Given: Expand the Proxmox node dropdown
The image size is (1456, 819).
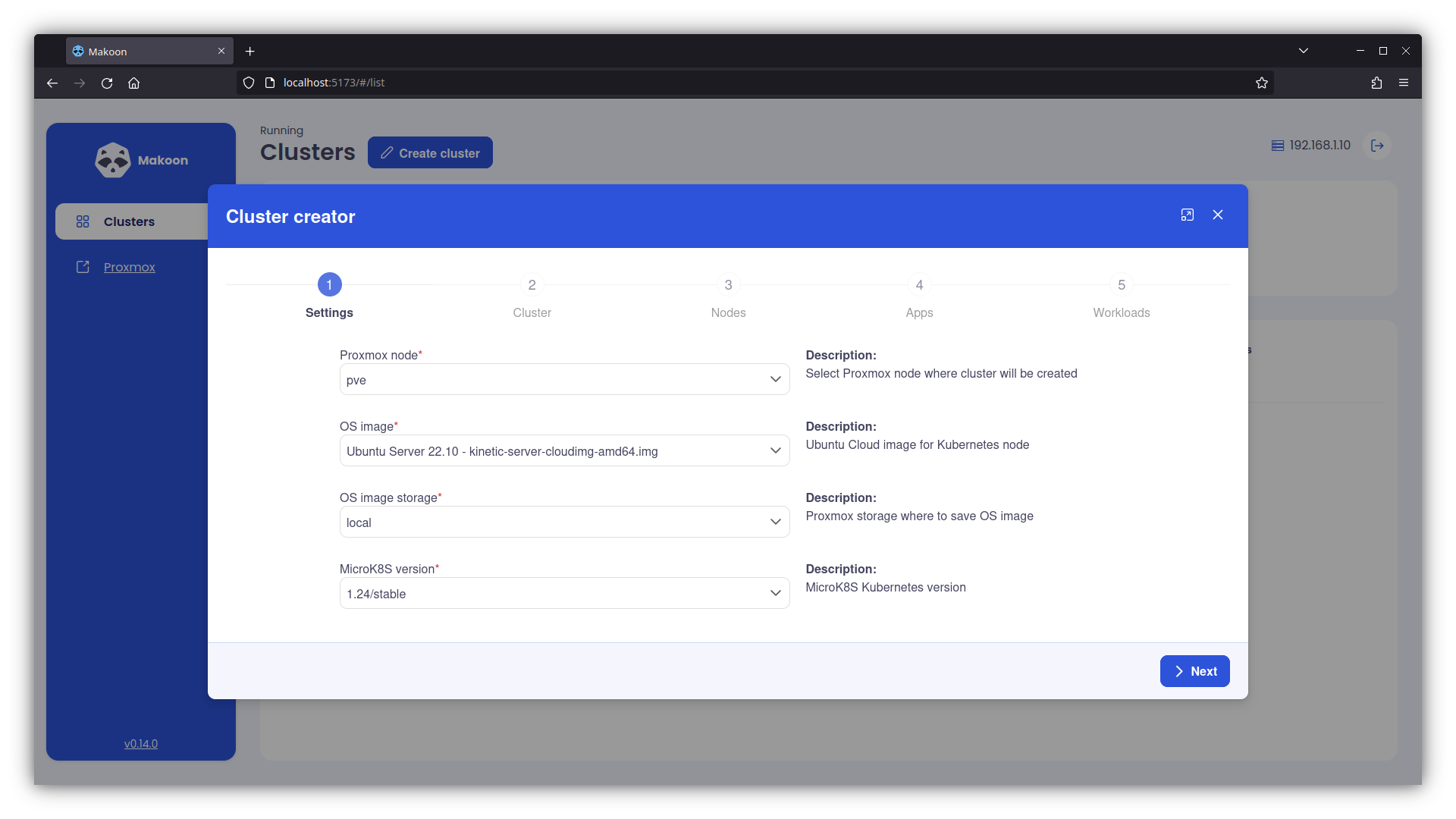Looking at the screenshot, I should tap(564, 380).
